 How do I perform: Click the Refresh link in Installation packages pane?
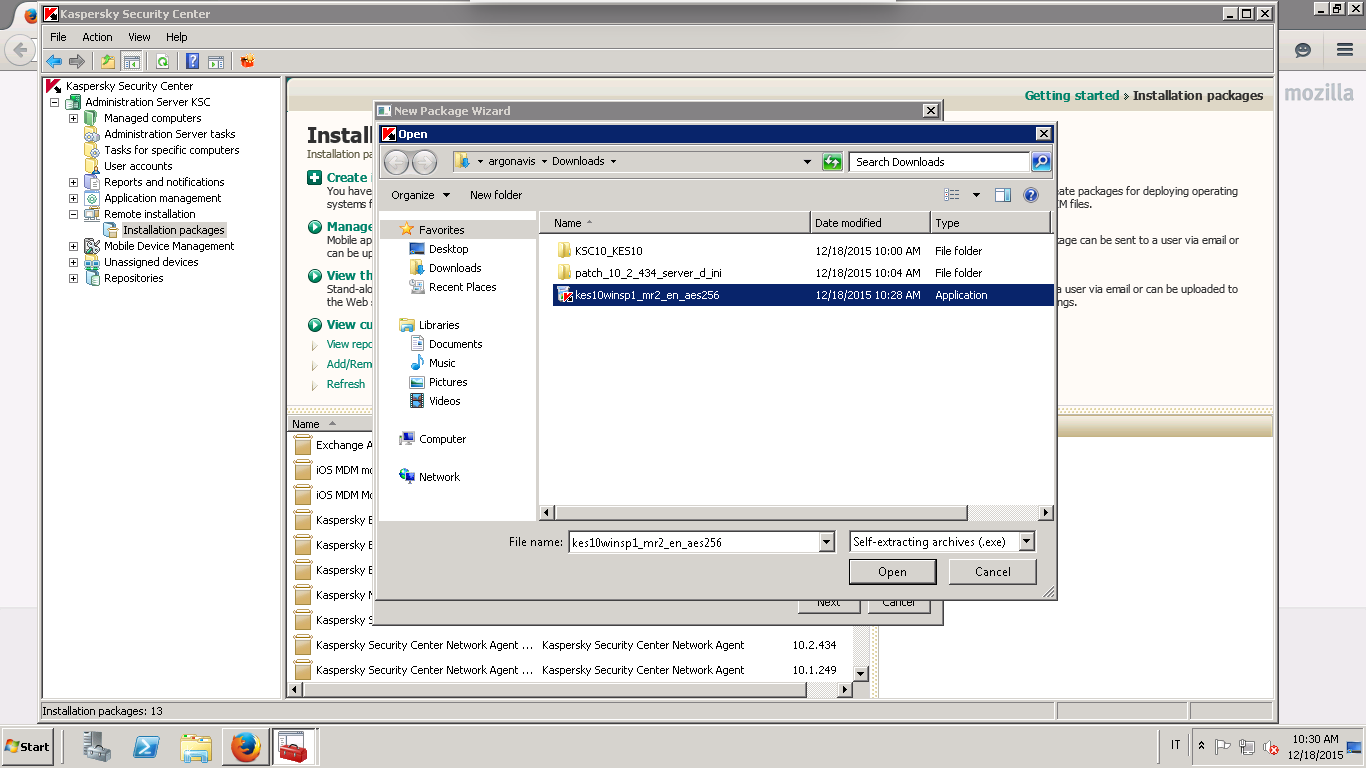click(x=346, y=384)
